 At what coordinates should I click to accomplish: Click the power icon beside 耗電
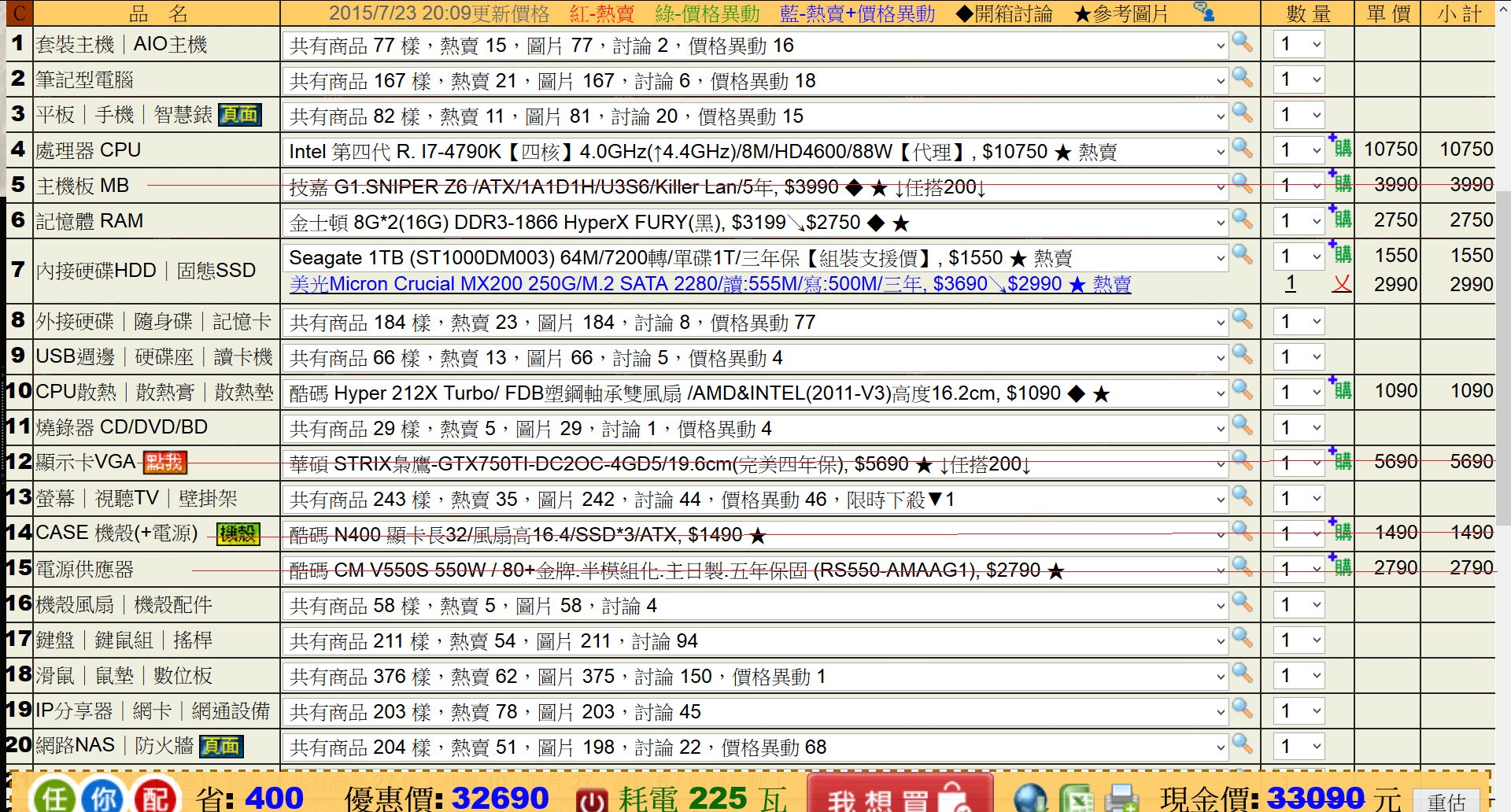(x=592, y=800)
